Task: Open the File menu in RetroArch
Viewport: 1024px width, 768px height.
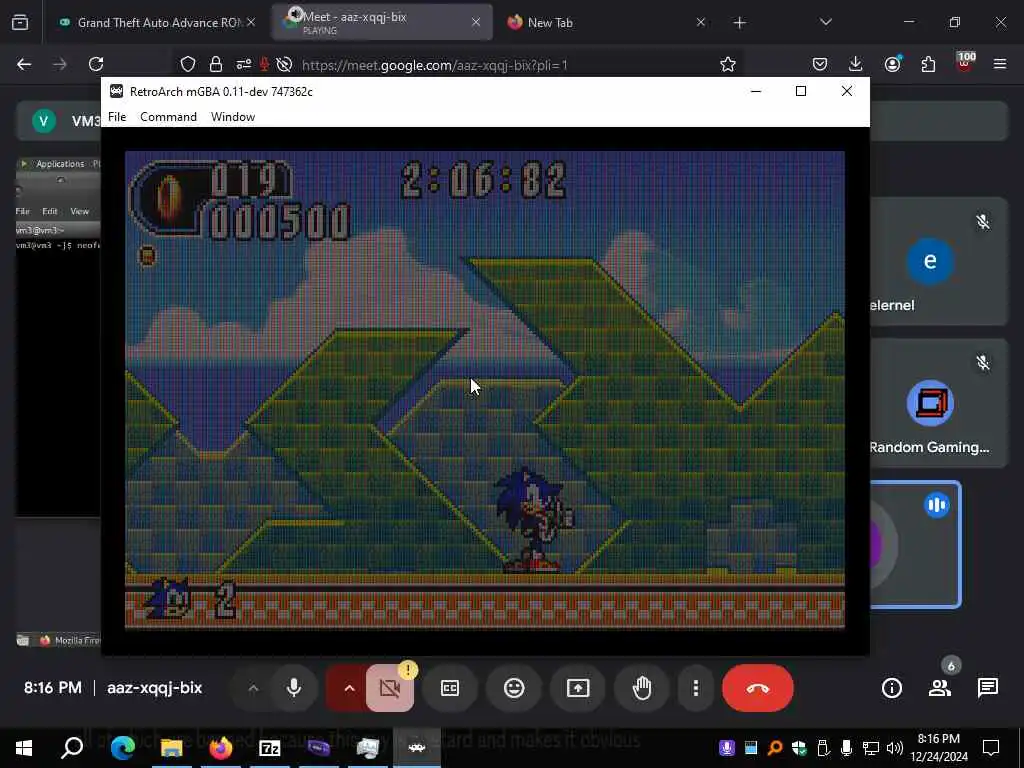Action: (x=117, y=117)
